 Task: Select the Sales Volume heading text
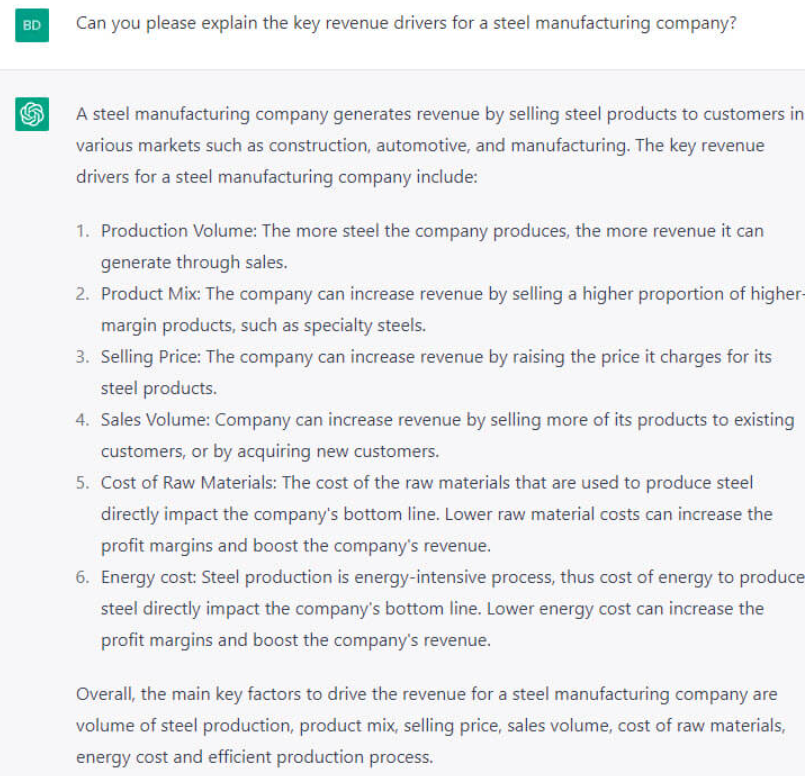tap(154, 420)
